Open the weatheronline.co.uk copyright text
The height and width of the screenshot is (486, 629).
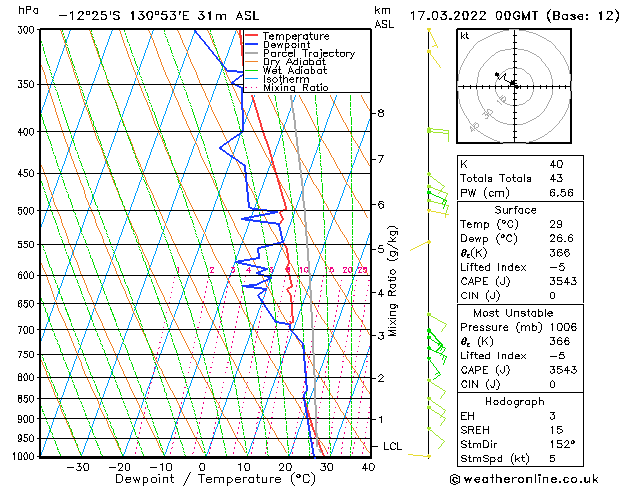click(524, 479)
